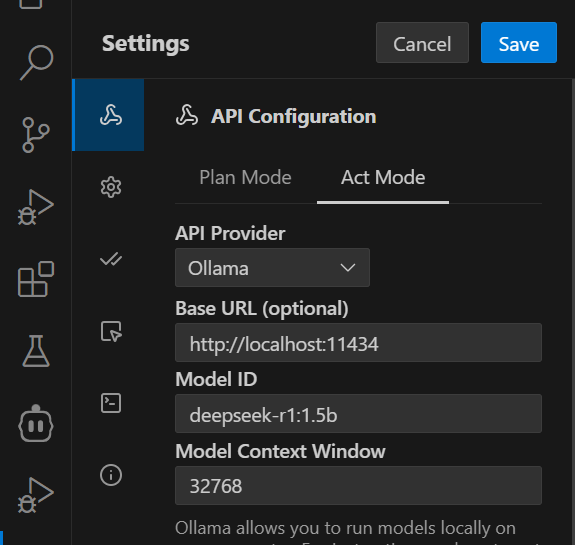This screenshot has height=545, width=575.
Task: Click the 'Model ID' label
Action: point(216,379)
